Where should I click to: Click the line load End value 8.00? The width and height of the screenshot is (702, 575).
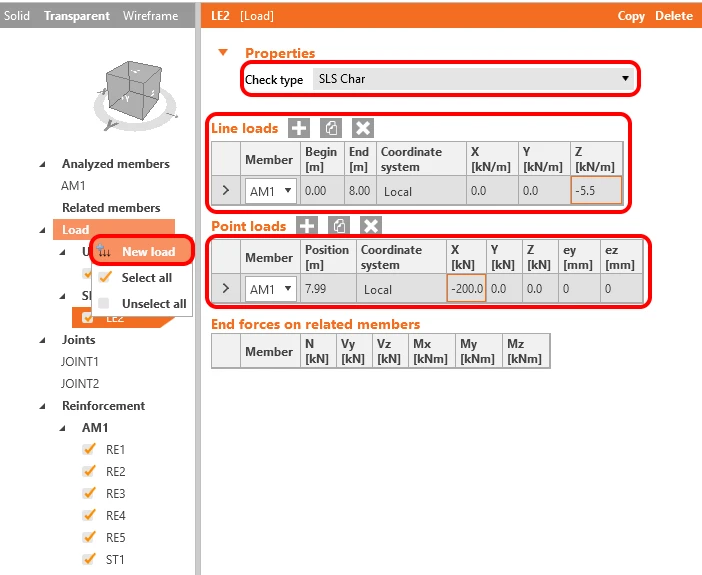click(x=360, y=191)
